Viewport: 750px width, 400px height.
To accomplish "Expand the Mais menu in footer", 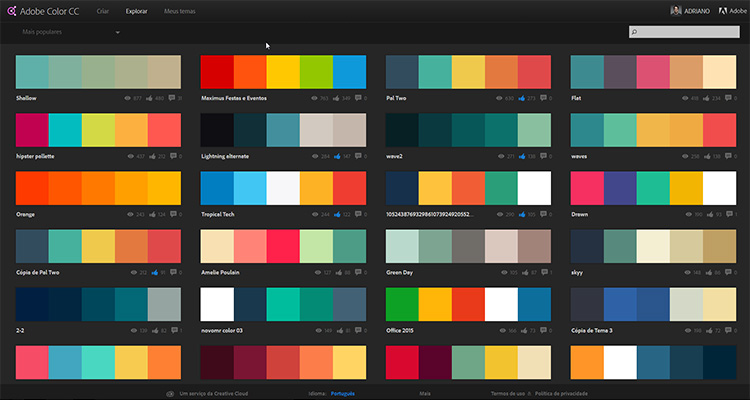I will (x=425, y=394).
